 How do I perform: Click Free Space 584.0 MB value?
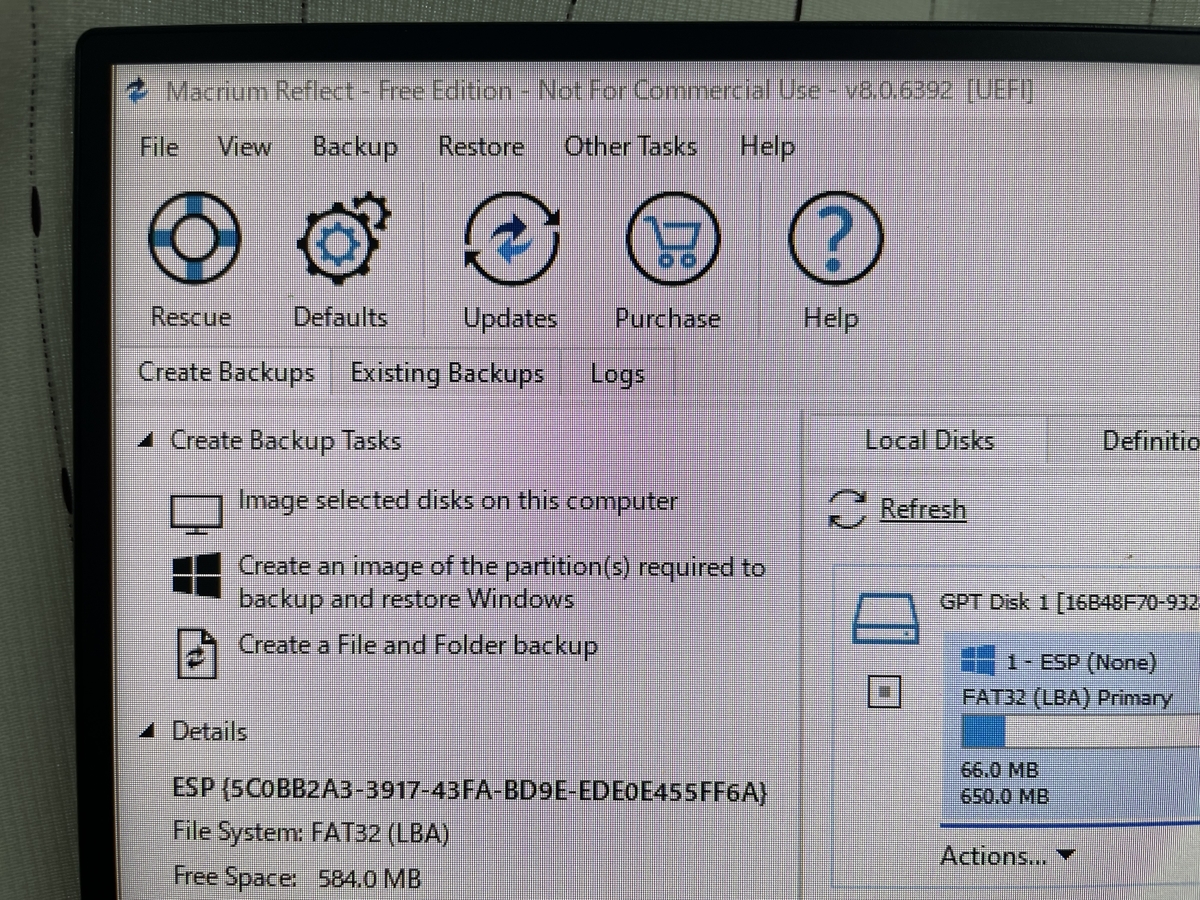(369, 879)
